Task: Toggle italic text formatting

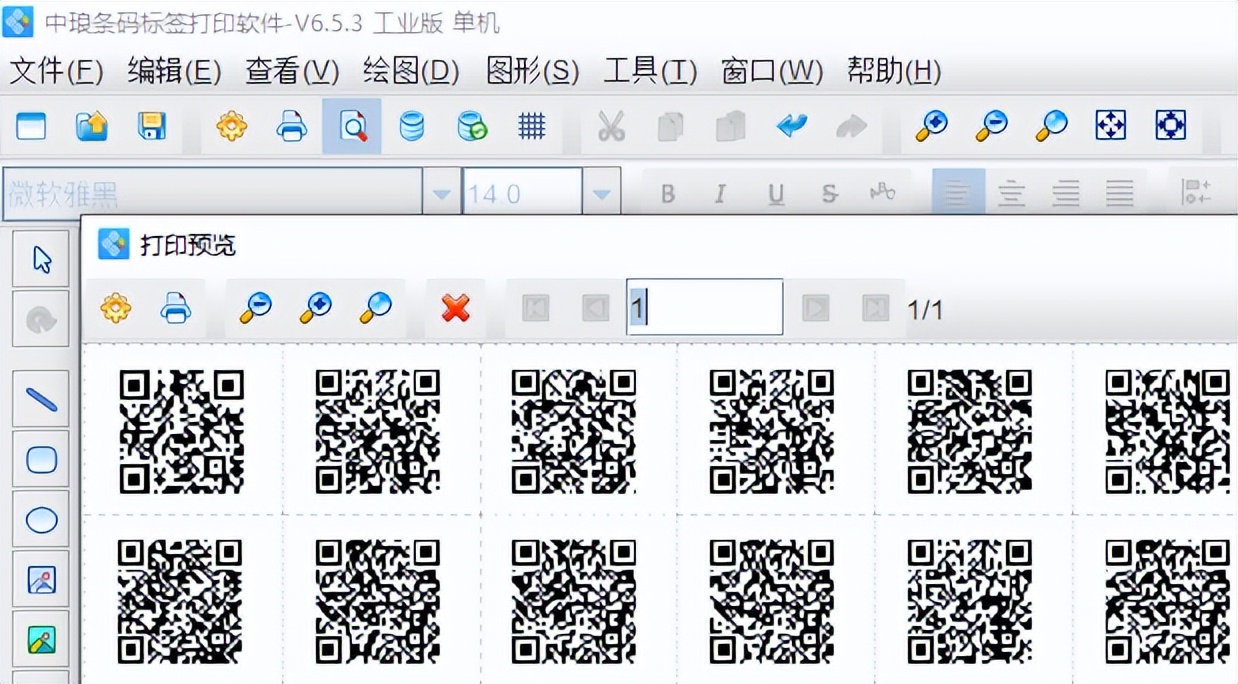Action: (x=720, y=193)
